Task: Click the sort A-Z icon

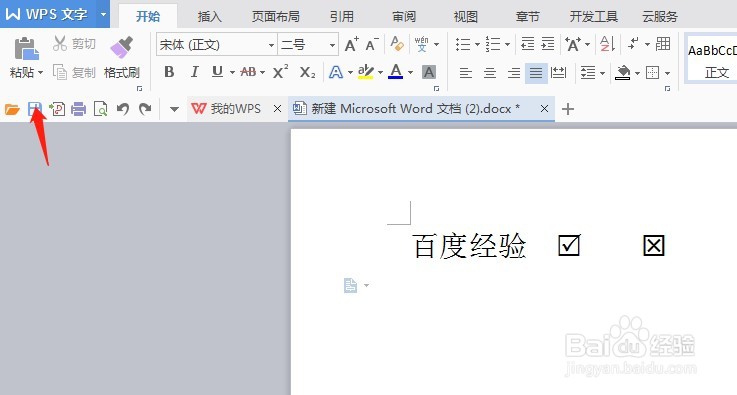Action: 607,44
